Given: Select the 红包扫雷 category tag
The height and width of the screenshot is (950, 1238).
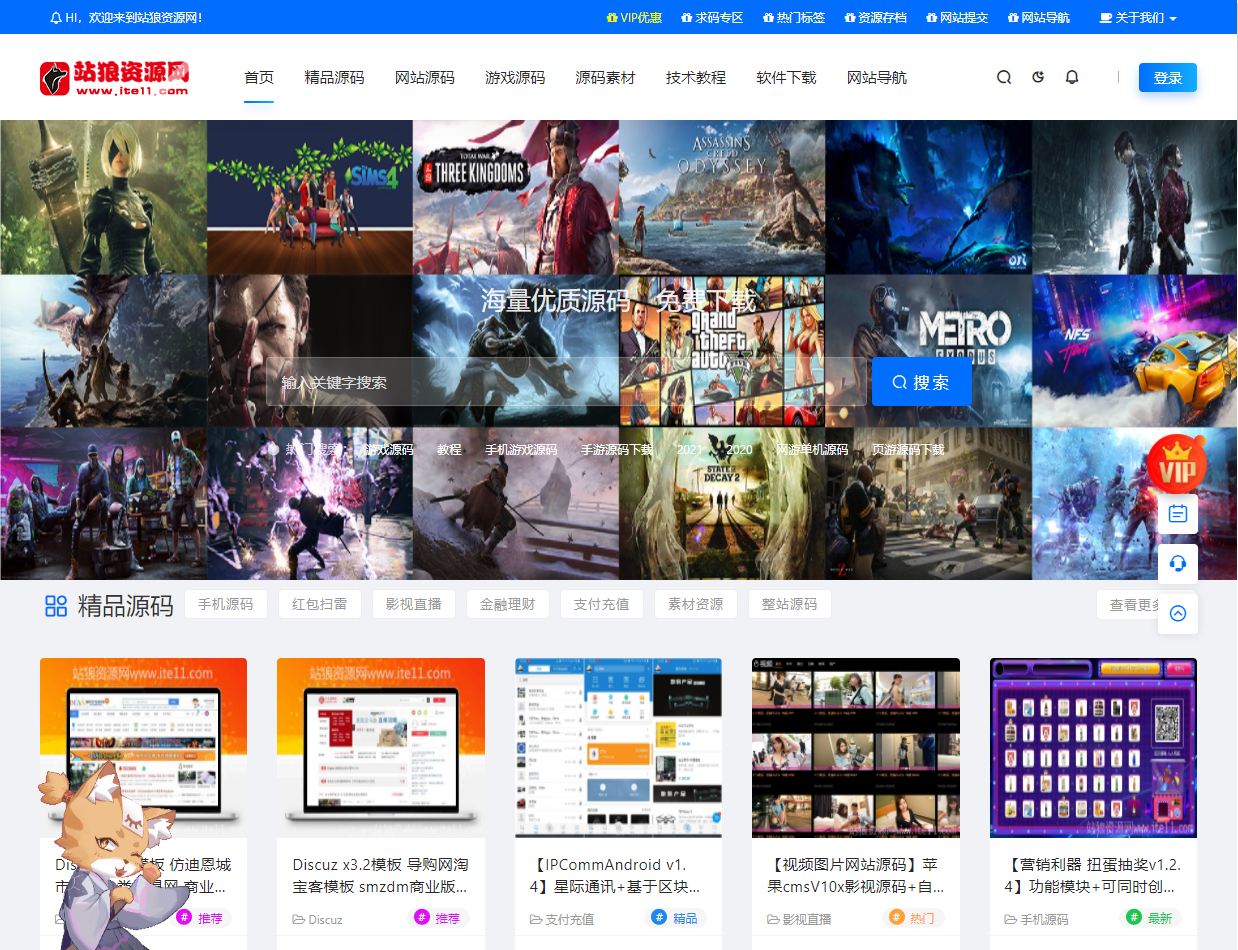Looking at the screenshot, I should point(320,604).
